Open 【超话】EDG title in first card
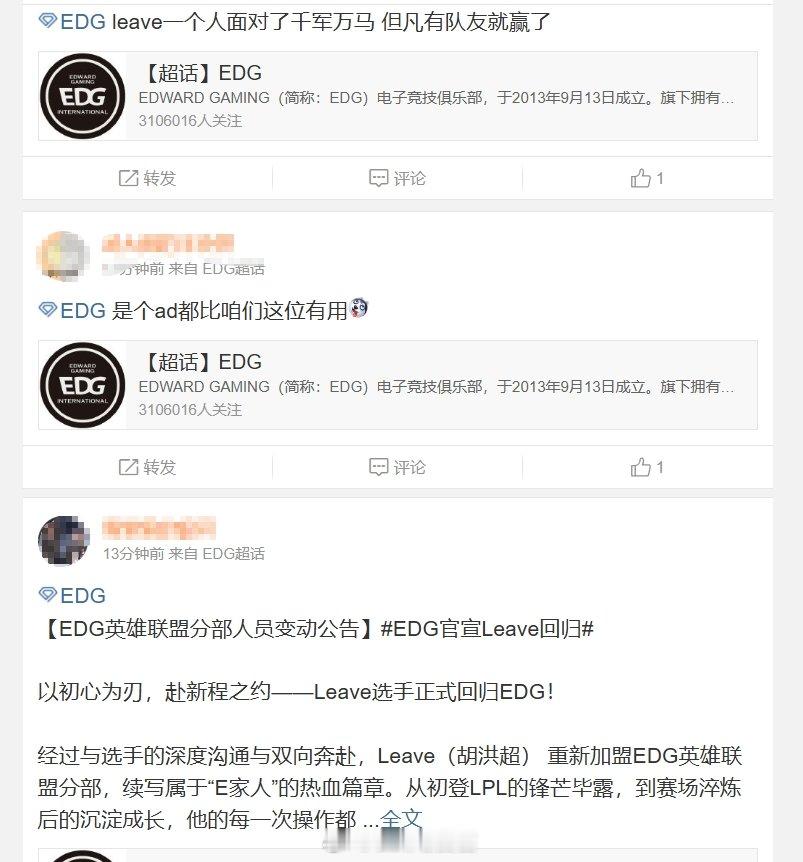 coord(200,73)
